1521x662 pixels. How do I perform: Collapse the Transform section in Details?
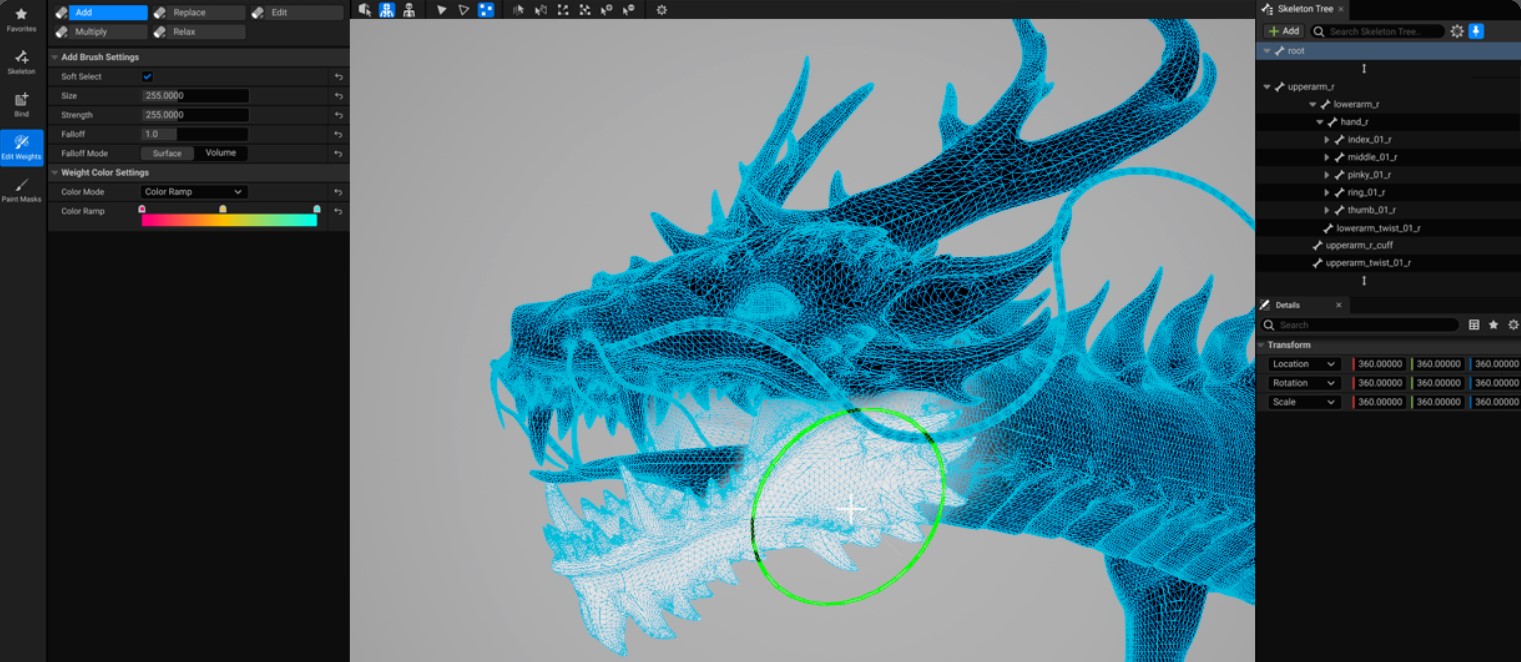[x=1261, y=345]
